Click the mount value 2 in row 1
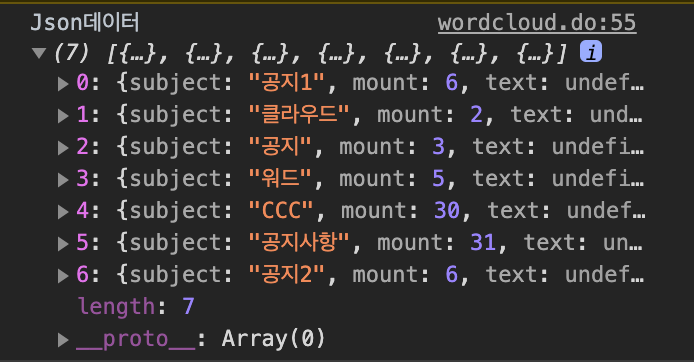Viewport: 694px width, 362px height. point(476,115)
